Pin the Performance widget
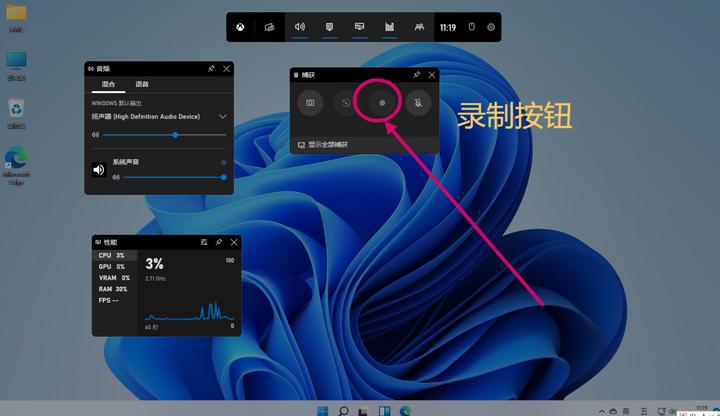This screenshot has height=416, width=720. pos(219,242)
